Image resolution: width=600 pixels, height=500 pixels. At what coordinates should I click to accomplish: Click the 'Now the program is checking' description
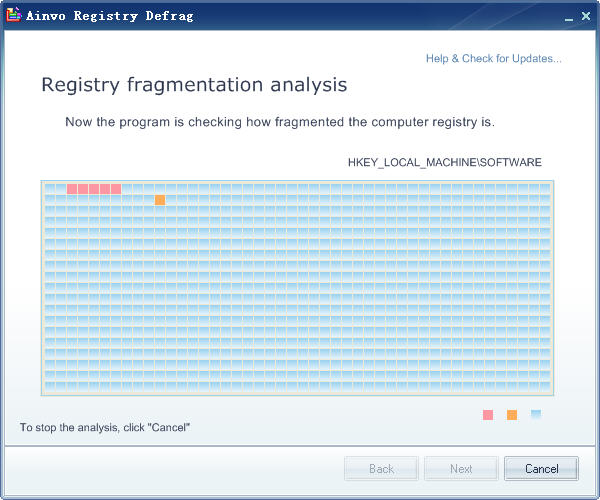tap(280, 122)
